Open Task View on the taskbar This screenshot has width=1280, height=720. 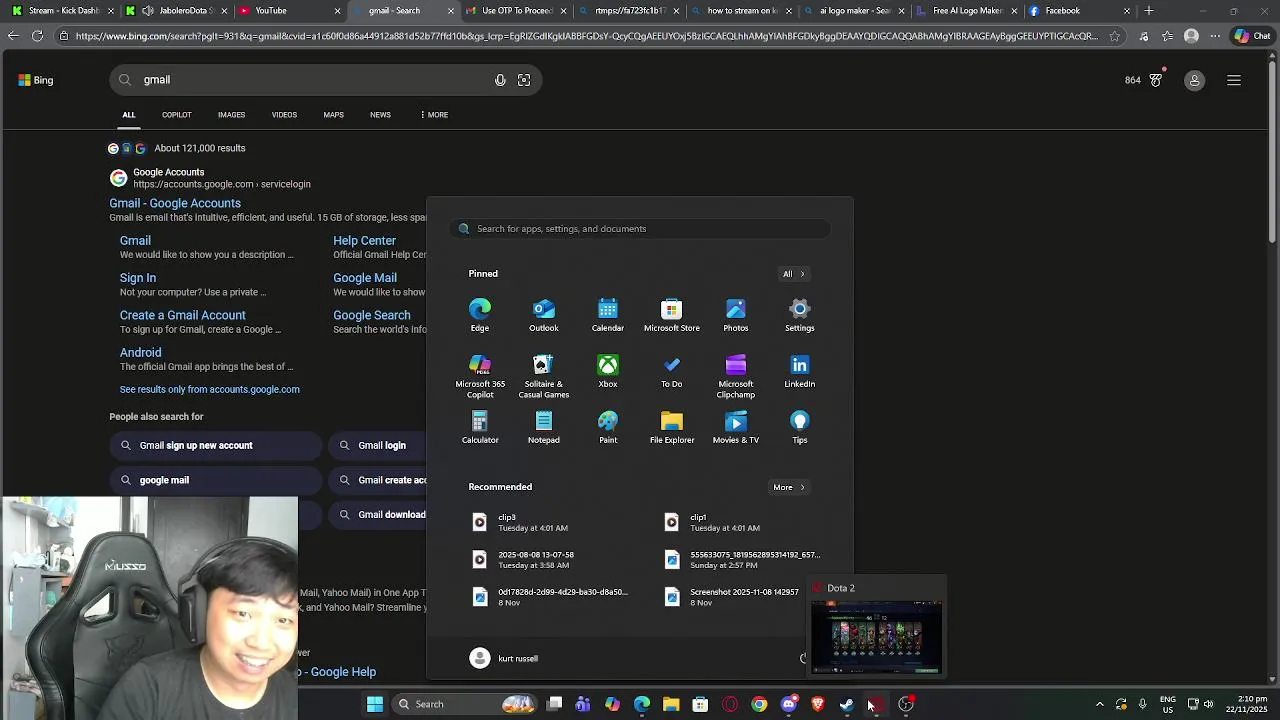click(555, 704)
